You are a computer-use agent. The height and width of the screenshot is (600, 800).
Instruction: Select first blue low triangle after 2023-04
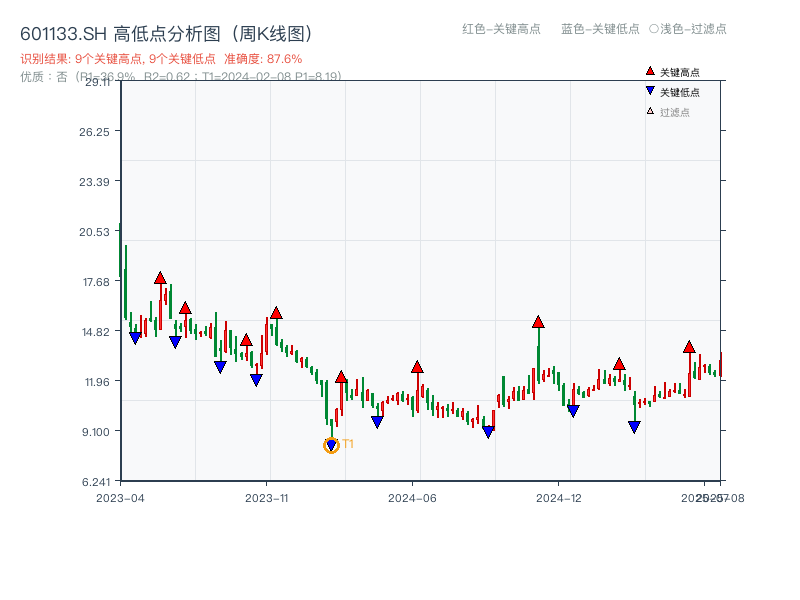135,338
